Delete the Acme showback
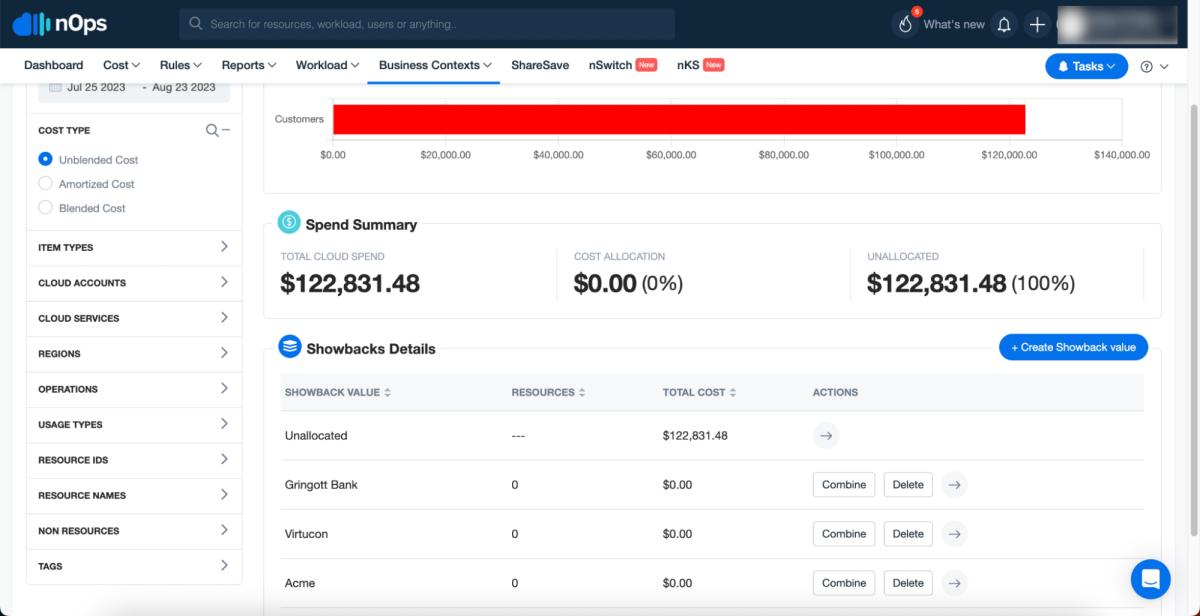1200x616 pixels. pos(908,583)
